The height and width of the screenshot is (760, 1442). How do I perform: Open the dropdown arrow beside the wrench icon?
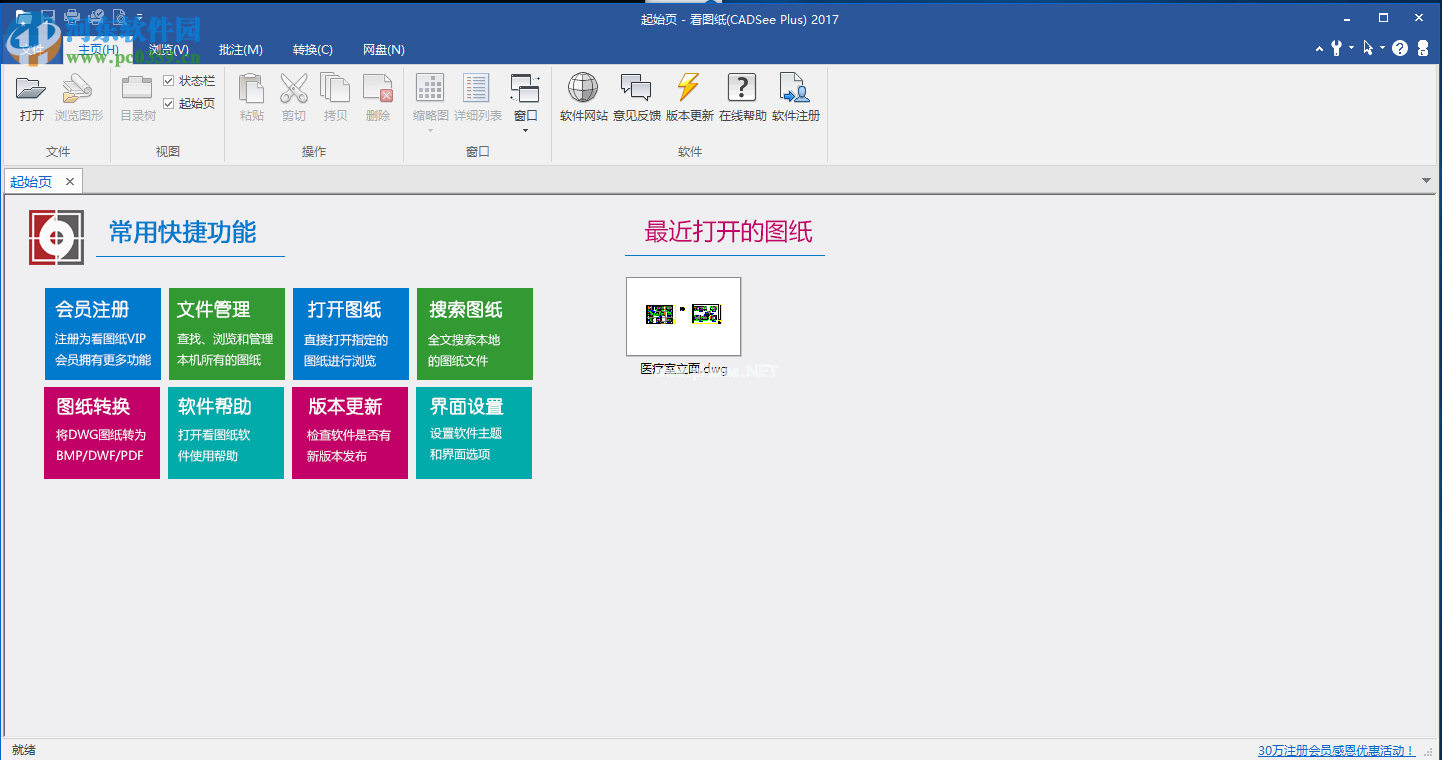click(1351, 47)
